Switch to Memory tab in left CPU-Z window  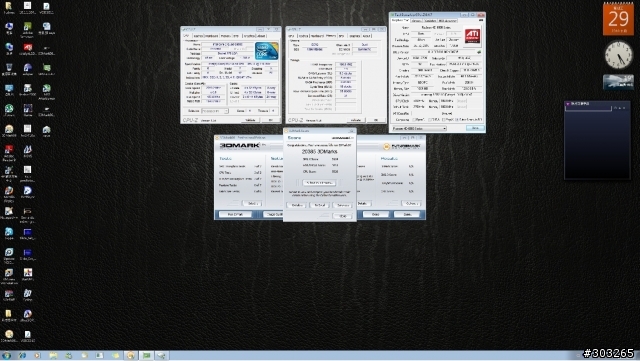click(x=225, y=36)
